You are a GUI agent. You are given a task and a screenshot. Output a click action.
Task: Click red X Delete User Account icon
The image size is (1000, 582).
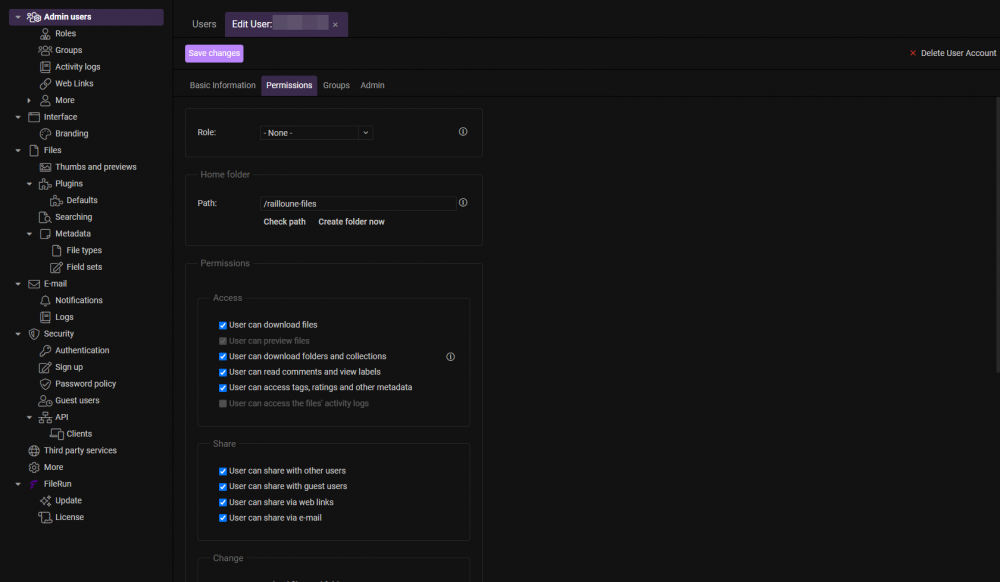(913, 53)
